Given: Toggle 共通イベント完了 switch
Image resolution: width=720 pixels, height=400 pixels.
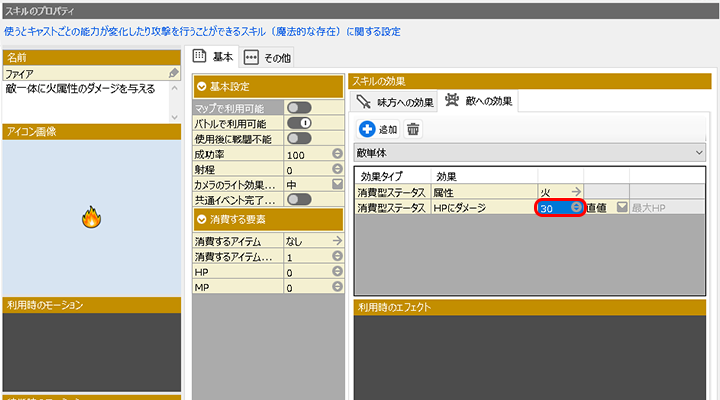Looking at the screenshot, I should pos(299,200).
